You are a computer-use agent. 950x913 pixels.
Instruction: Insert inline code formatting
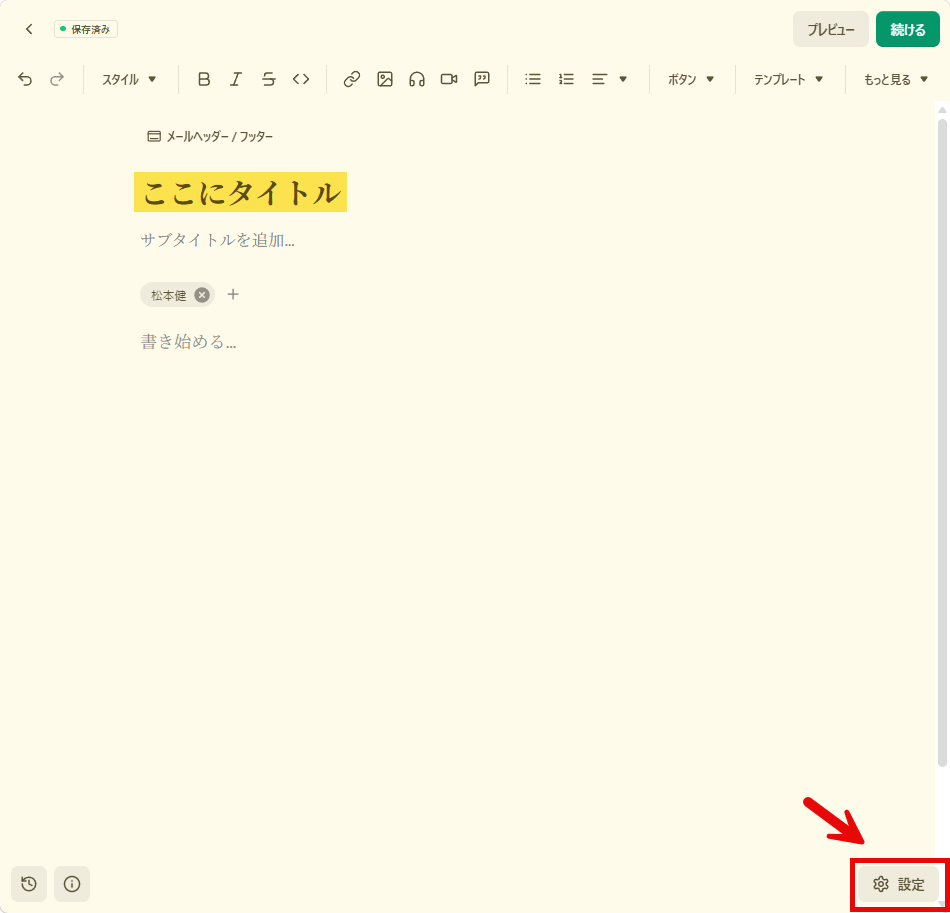(x=301, y=79)
